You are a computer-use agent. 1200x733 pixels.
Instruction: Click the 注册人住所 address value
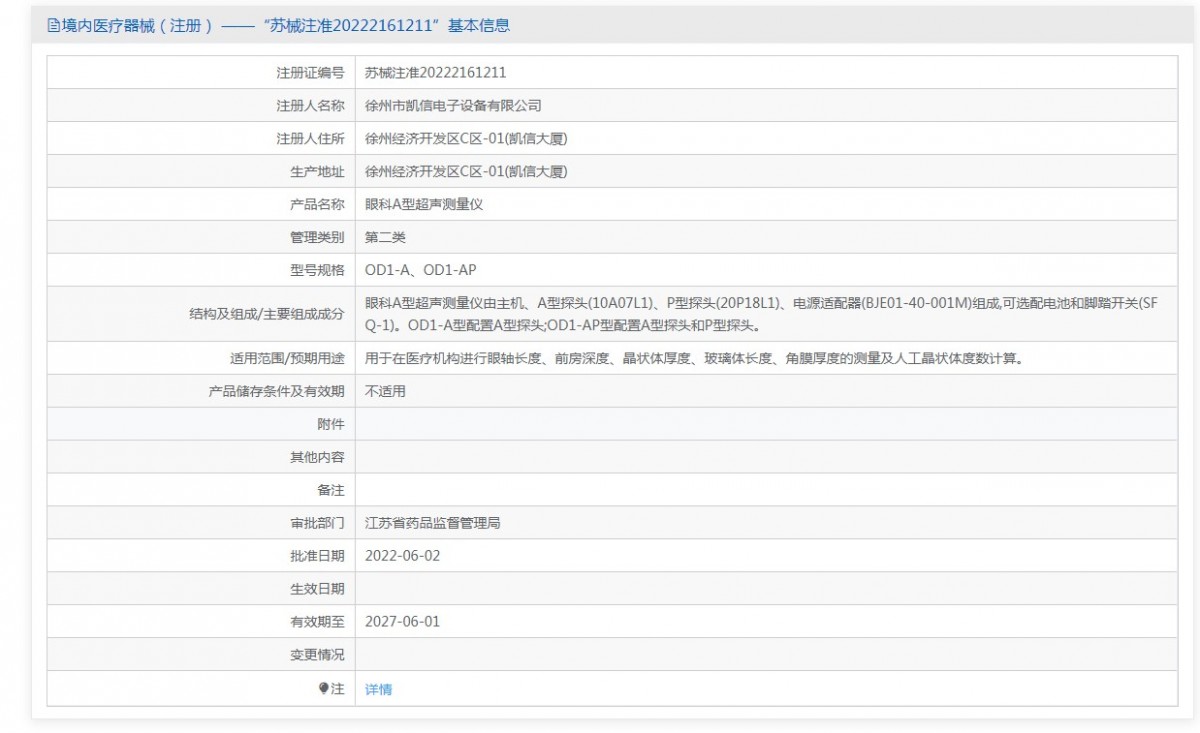pos(466,138)
